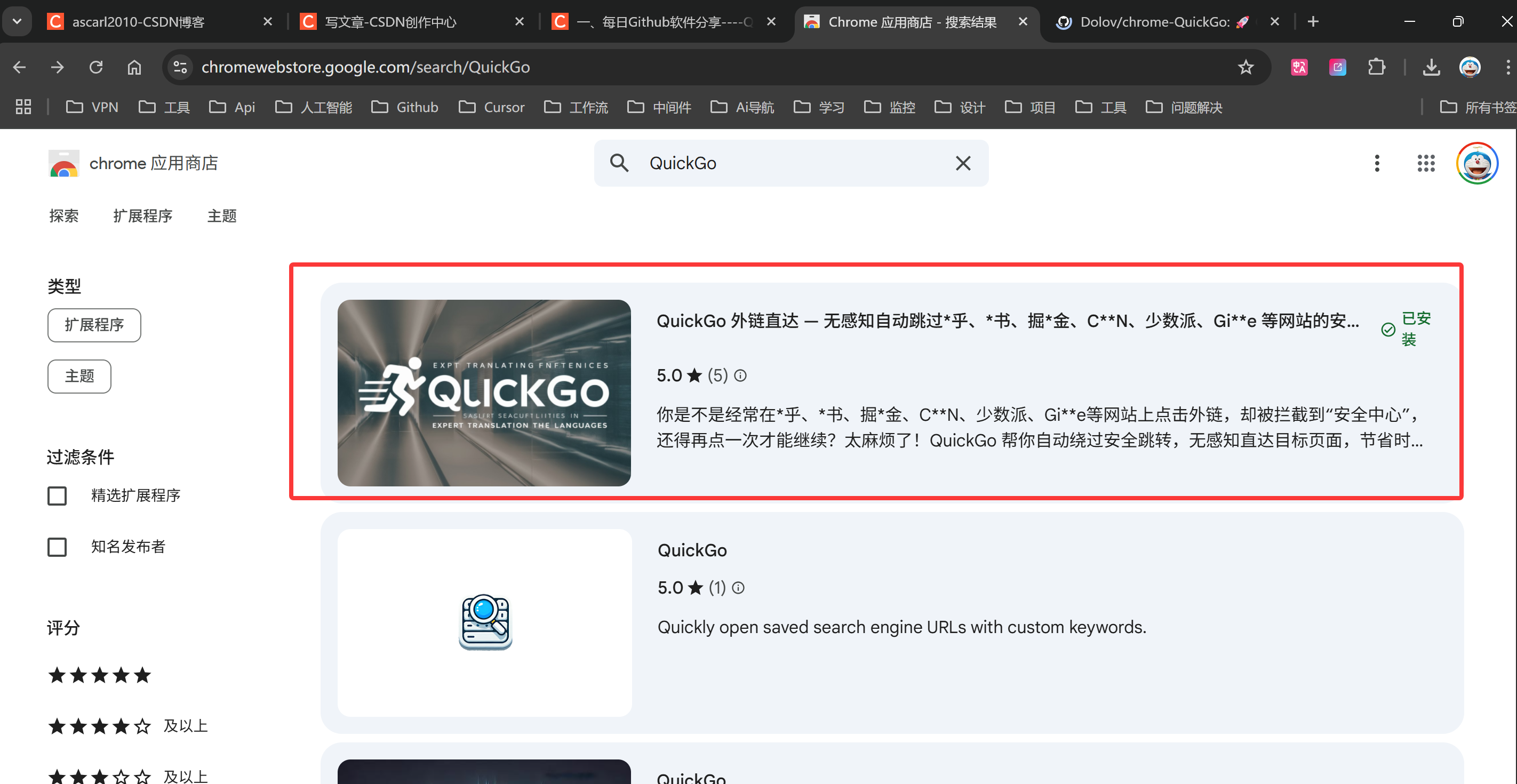Screen dimensions: 1517x784
Task: Click the home button in browser toolbar
Action: [134, 67]
